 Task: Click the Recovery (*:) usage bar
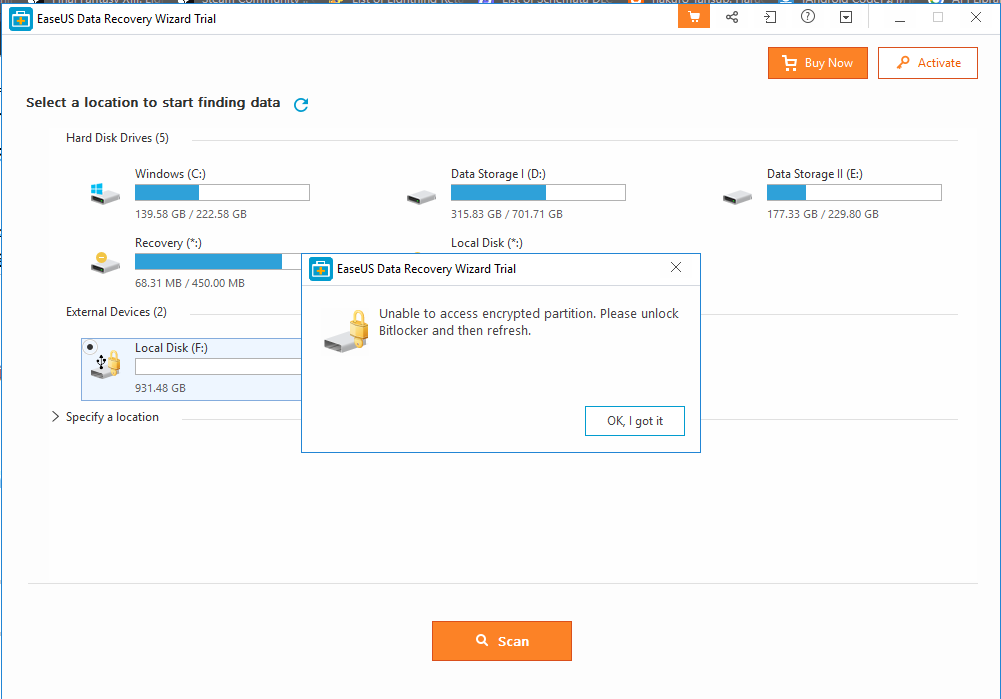(218, 261)
